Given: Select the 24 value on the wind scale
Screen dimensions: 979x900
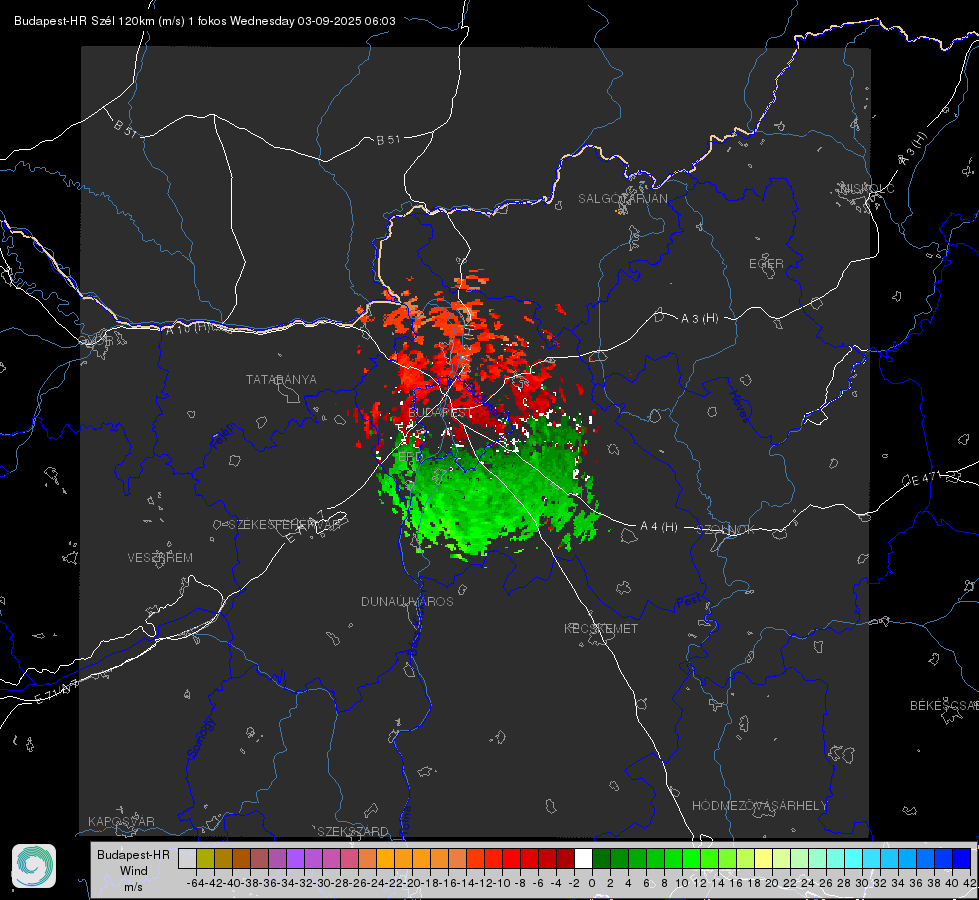Looking at the screenshot, I should 808,883.
